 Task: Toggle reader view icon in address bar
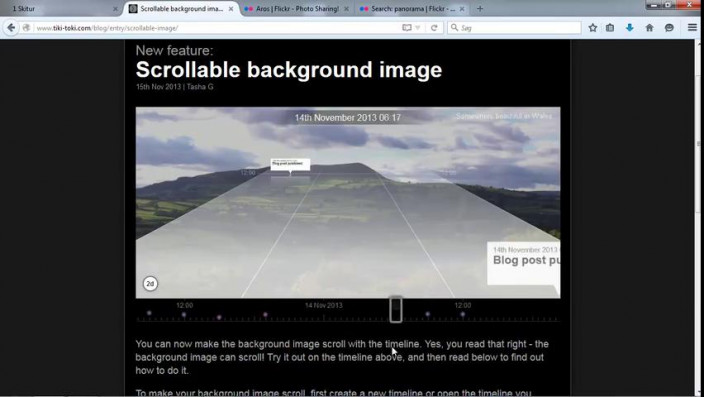click(x=406, y=28)
